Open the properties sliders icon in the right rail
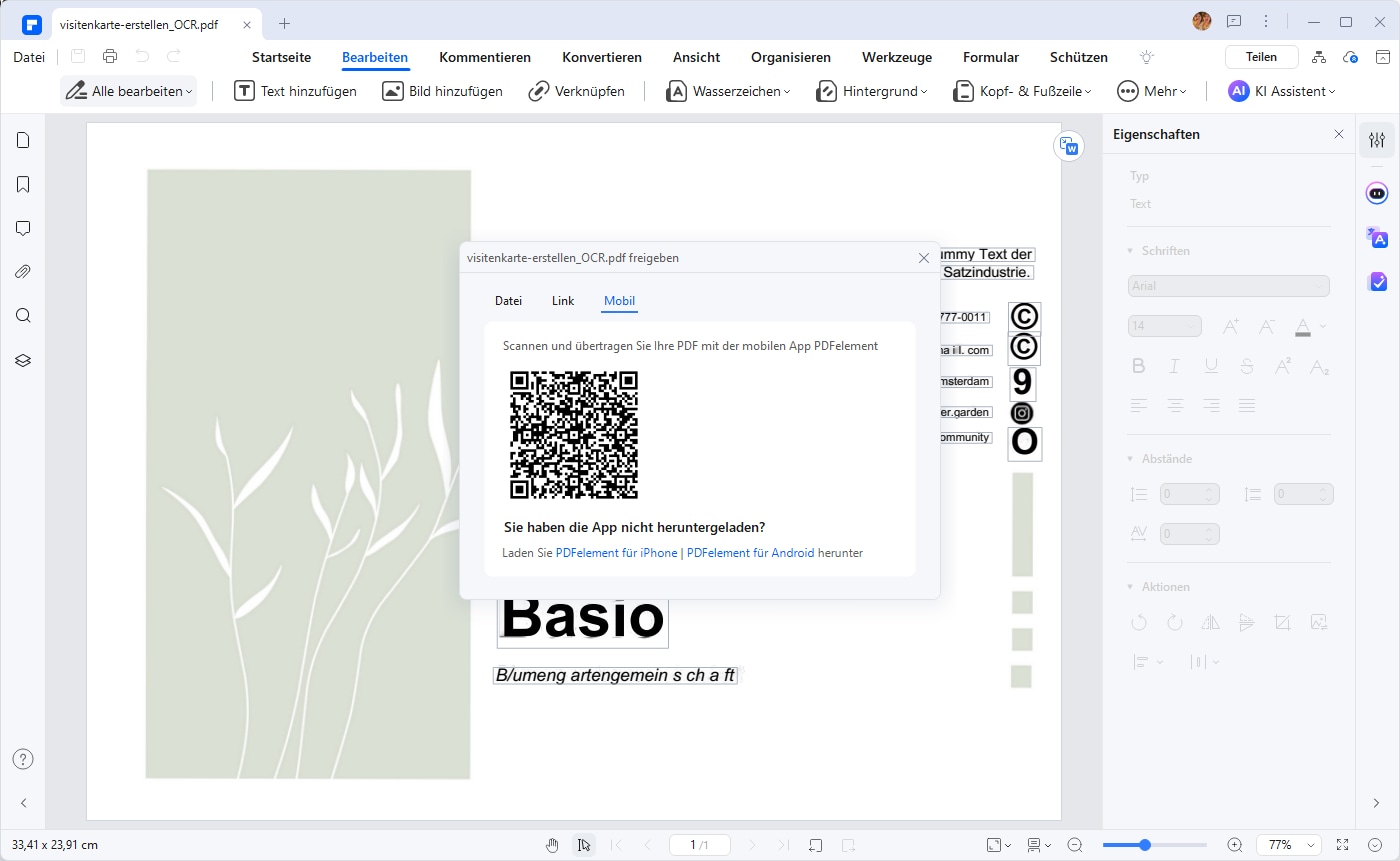This screenshot has width=1400, height=861. [1377, 140]
